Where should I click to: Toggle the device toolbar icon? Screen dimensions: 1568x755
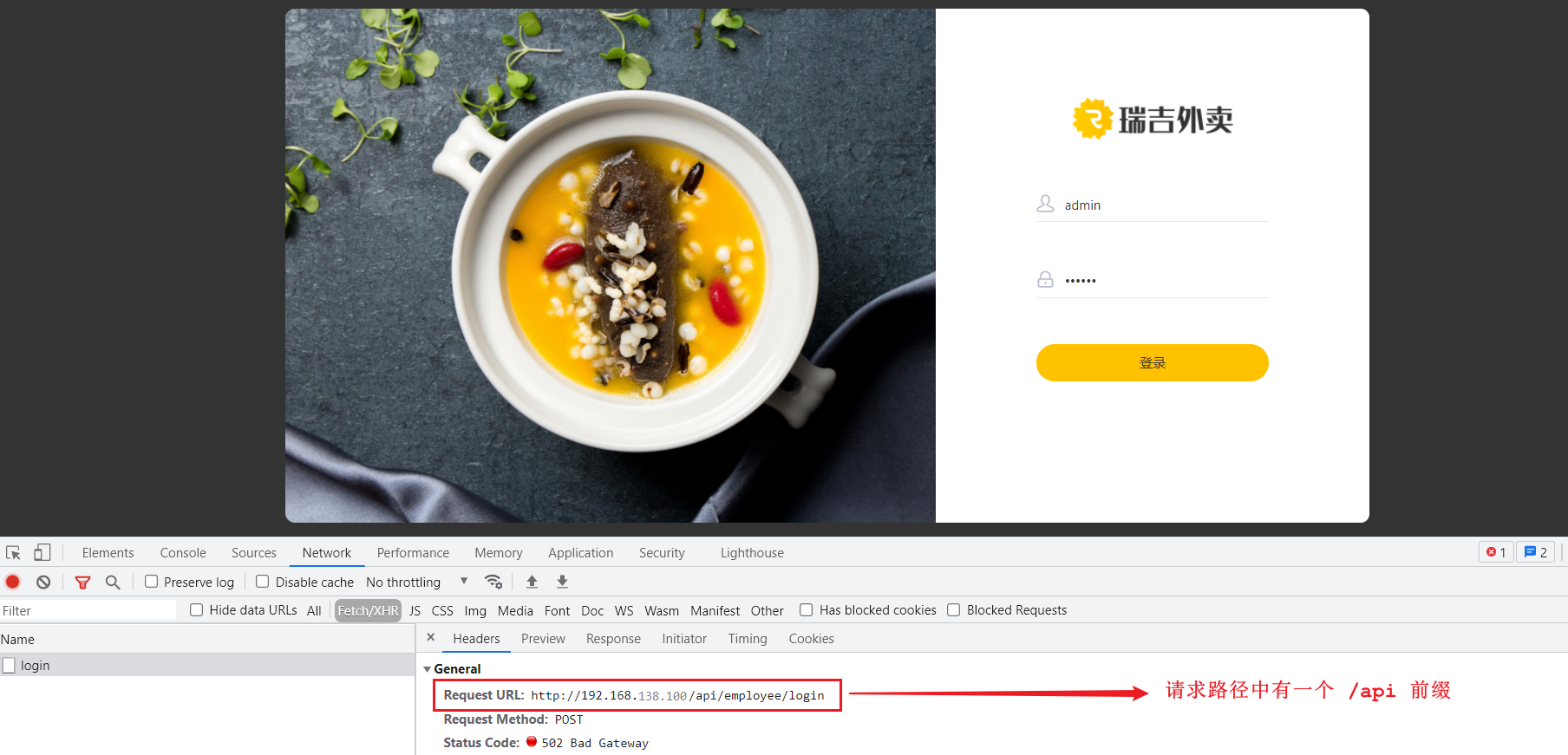coord(42,553)
